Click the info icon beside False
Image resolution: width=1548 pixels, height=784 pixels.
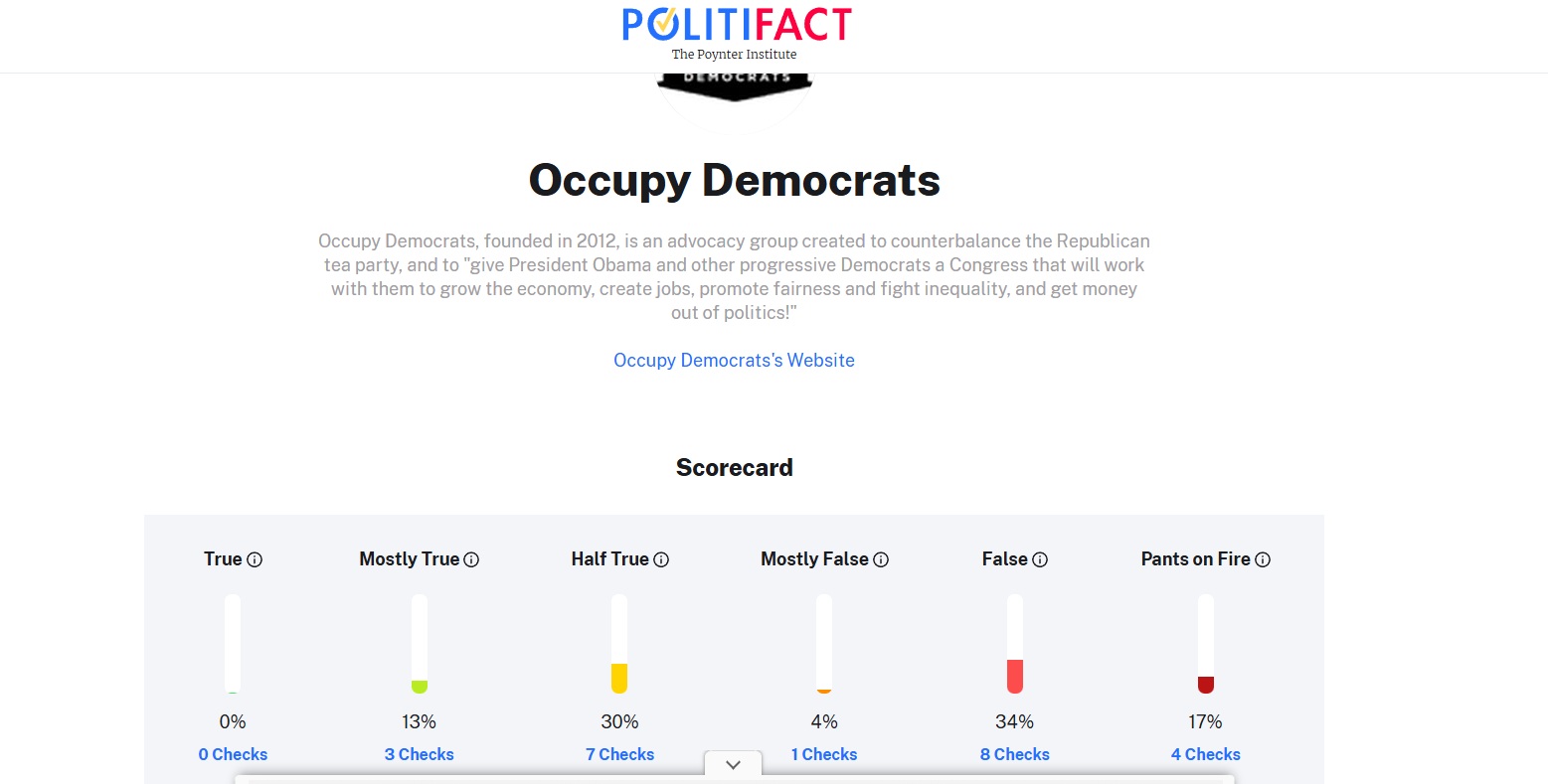[1040, 559]
